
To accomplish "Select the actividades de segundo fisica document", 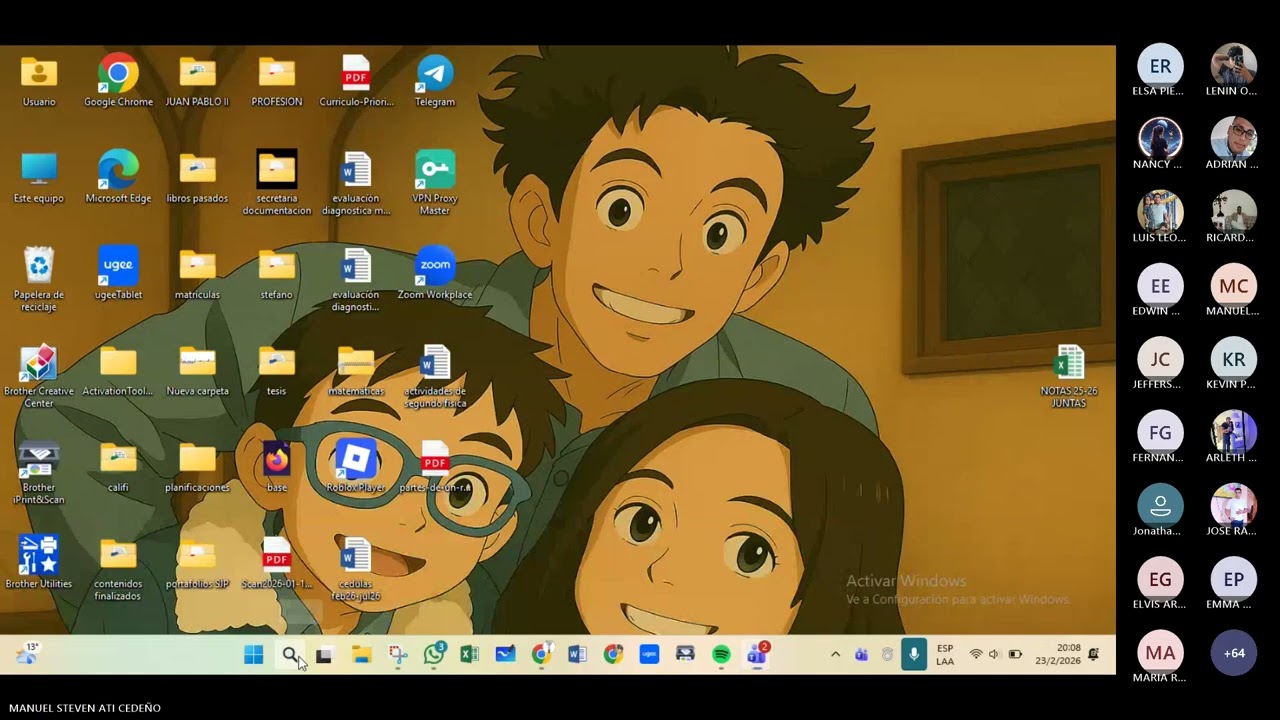I will tap(435, 376).
